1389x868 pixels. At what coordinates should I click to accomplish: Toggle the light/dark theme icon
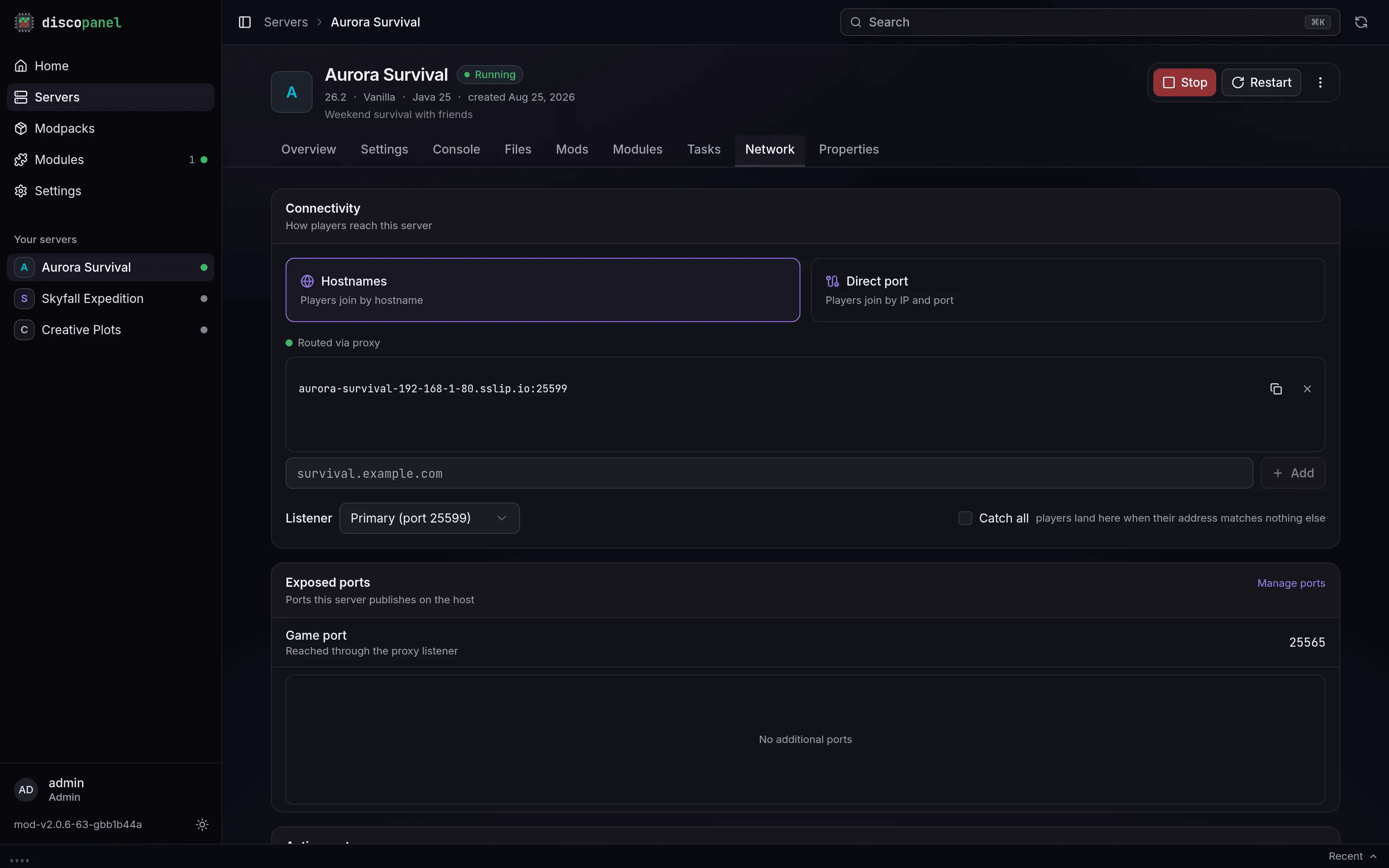click(202, 824)
